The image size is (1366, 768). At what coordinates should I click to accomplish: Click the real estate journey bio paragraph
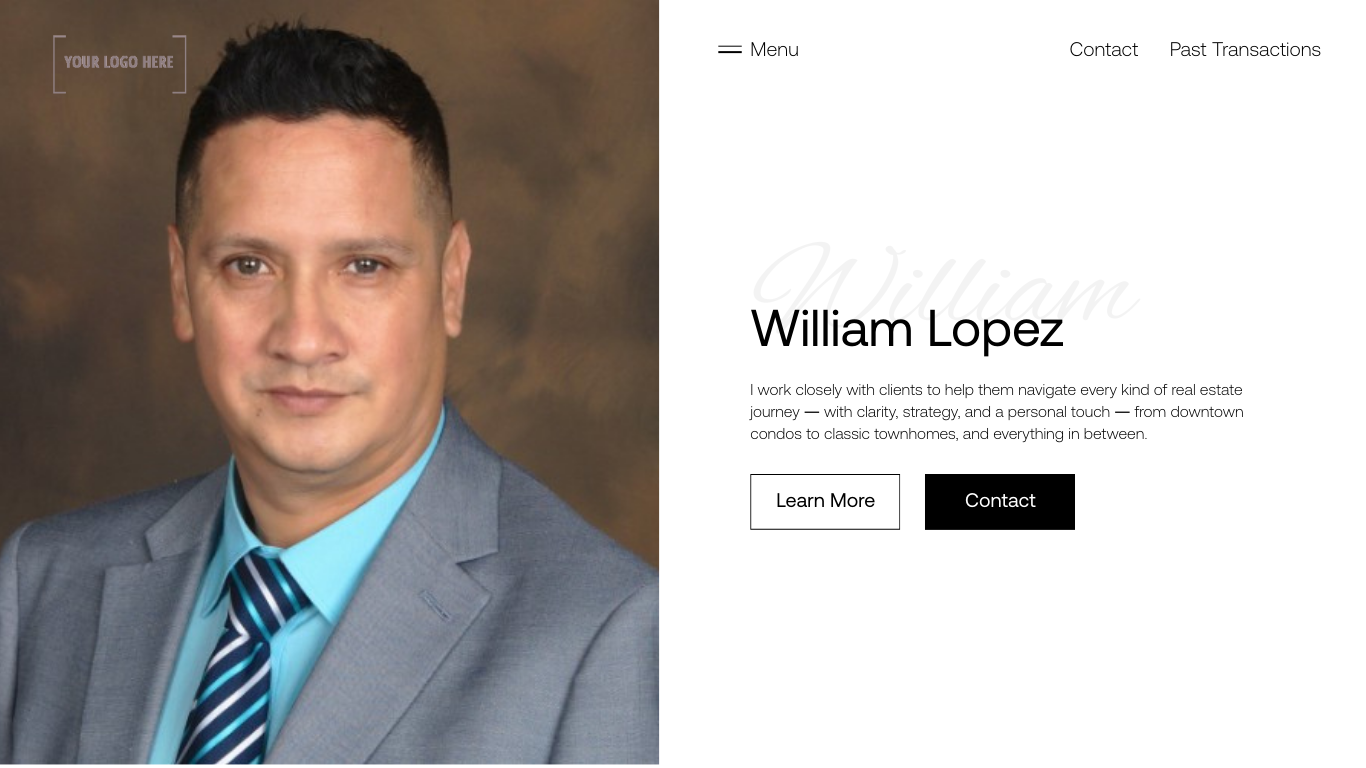point(997,411)
